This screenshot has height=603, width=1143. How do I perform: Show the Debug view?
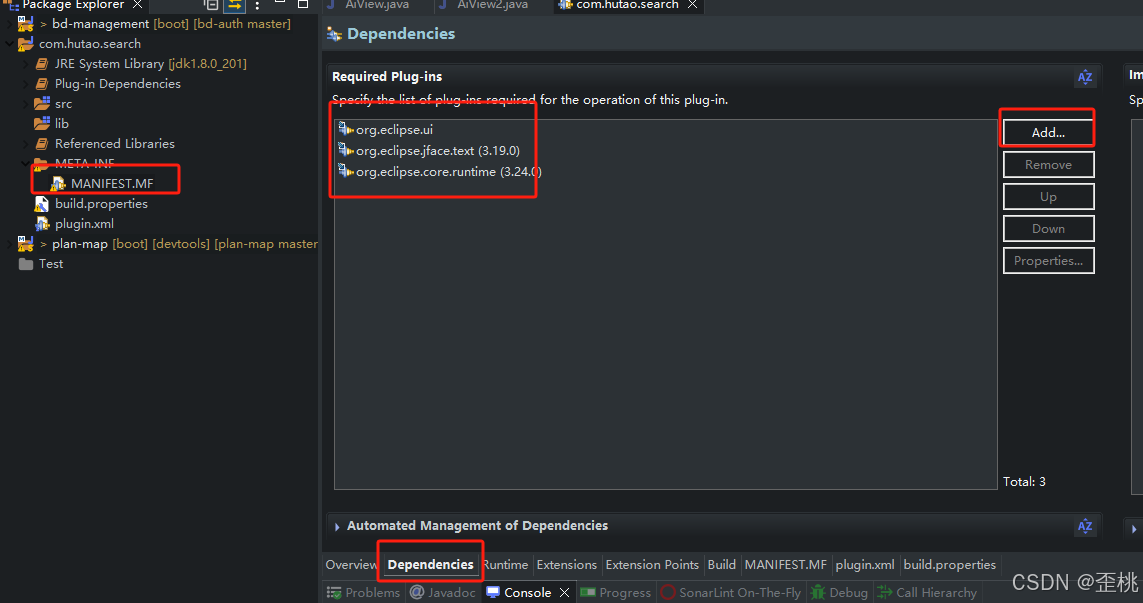coord(840,592)
